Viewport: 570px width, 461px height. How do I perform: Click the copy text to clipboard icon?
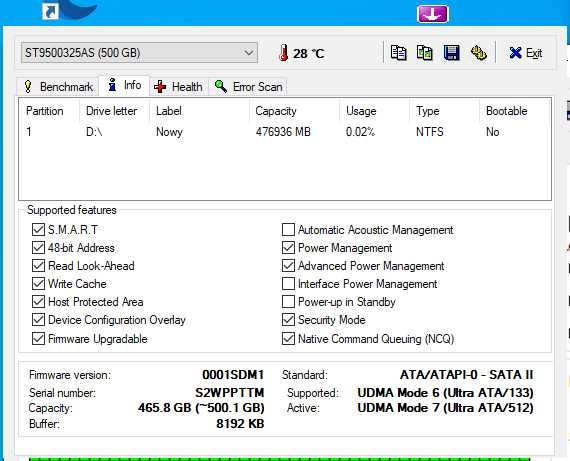click(x=398, y=53)
